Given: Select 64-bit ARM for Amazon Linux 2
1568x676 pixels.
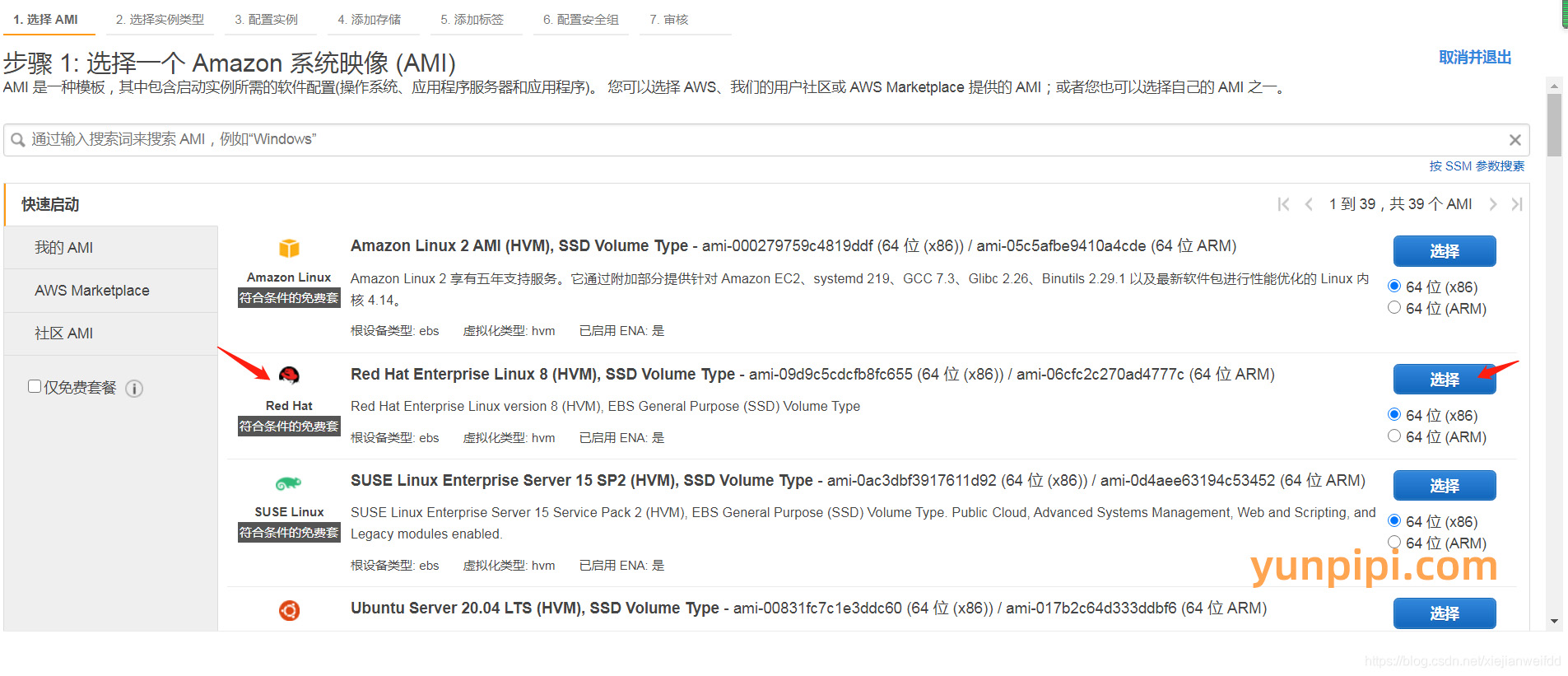Looking at the screenshot, I should pos(1394,307).
